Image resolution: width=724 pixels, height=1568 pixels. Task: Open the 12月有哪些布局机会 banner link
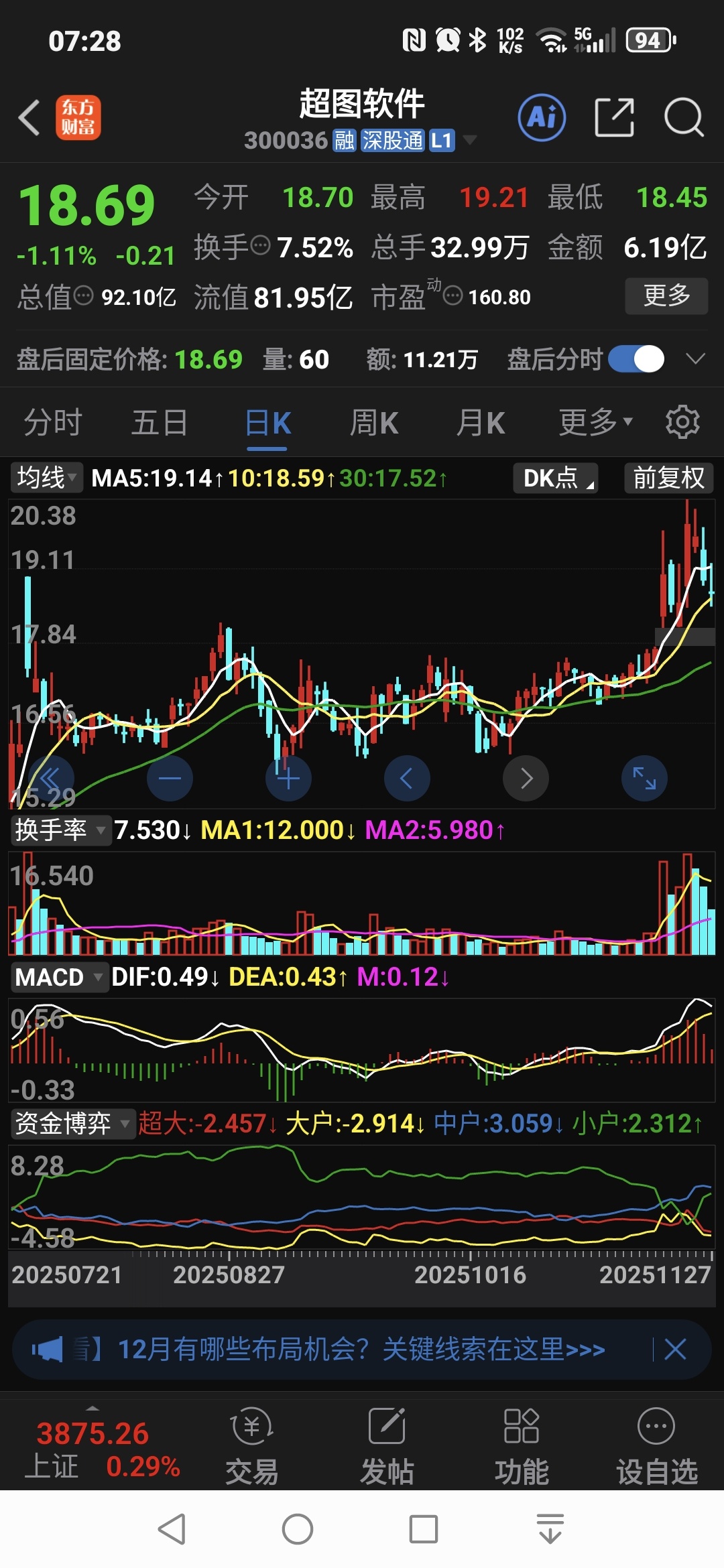(361, 1349)
